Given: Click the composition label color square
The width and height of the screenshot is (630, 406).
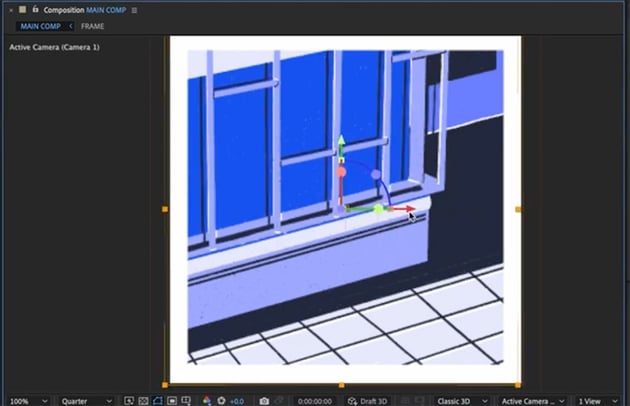Looking at the screenshot, I should point(22,9).
